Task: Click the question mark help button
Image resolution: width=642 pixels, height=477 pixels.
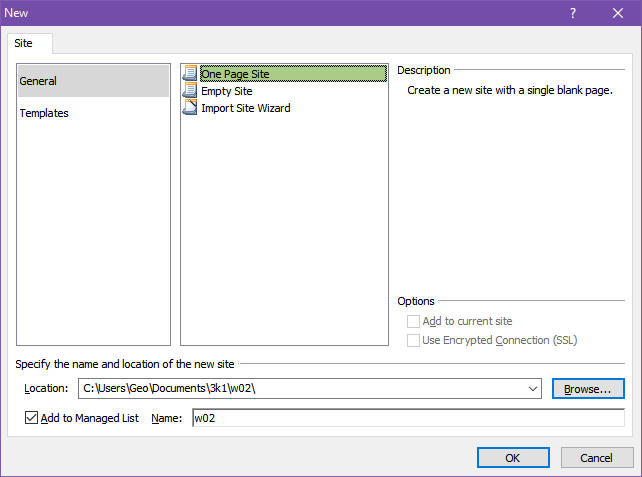Action: coord(573,13)
